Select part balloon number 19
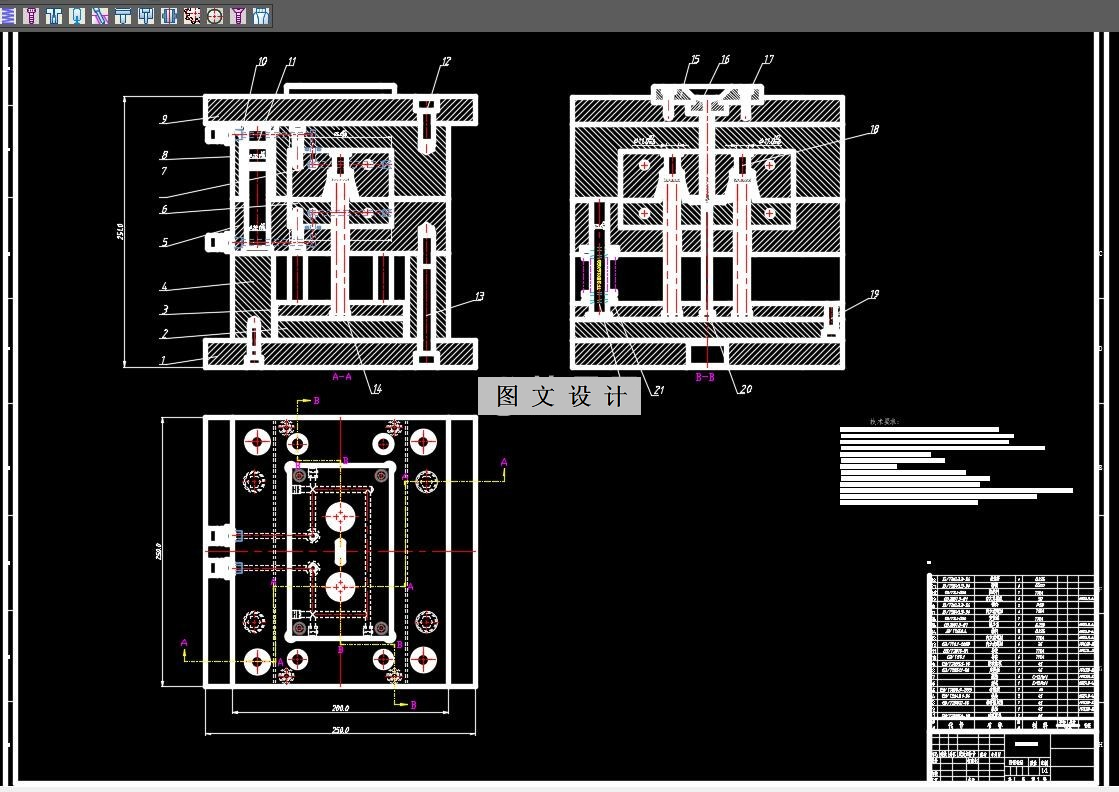This screenshot has height=792, width=1119. pos(874,294)
